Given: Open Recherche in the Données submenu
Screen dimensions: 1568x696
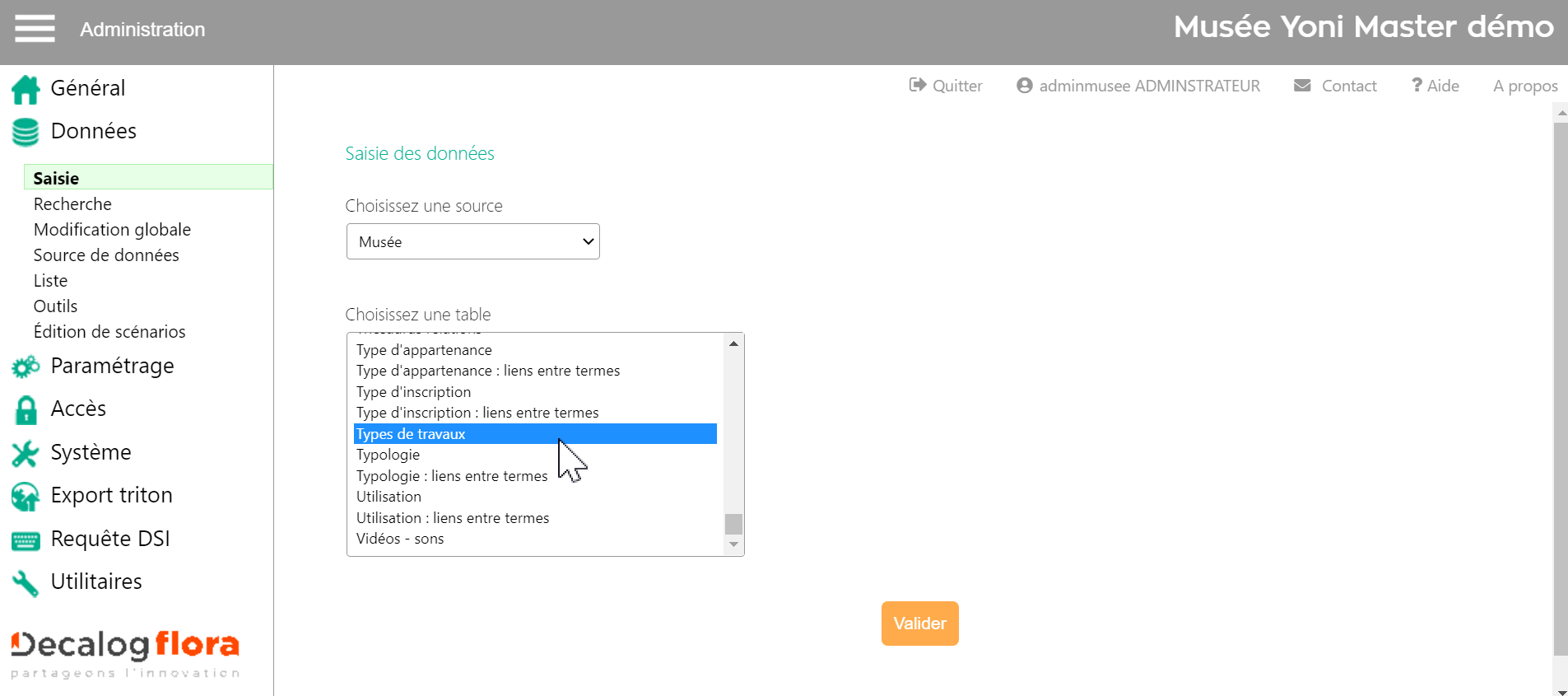Looking at the screenshot, I should pyautogui.click(x=72, y=204).
